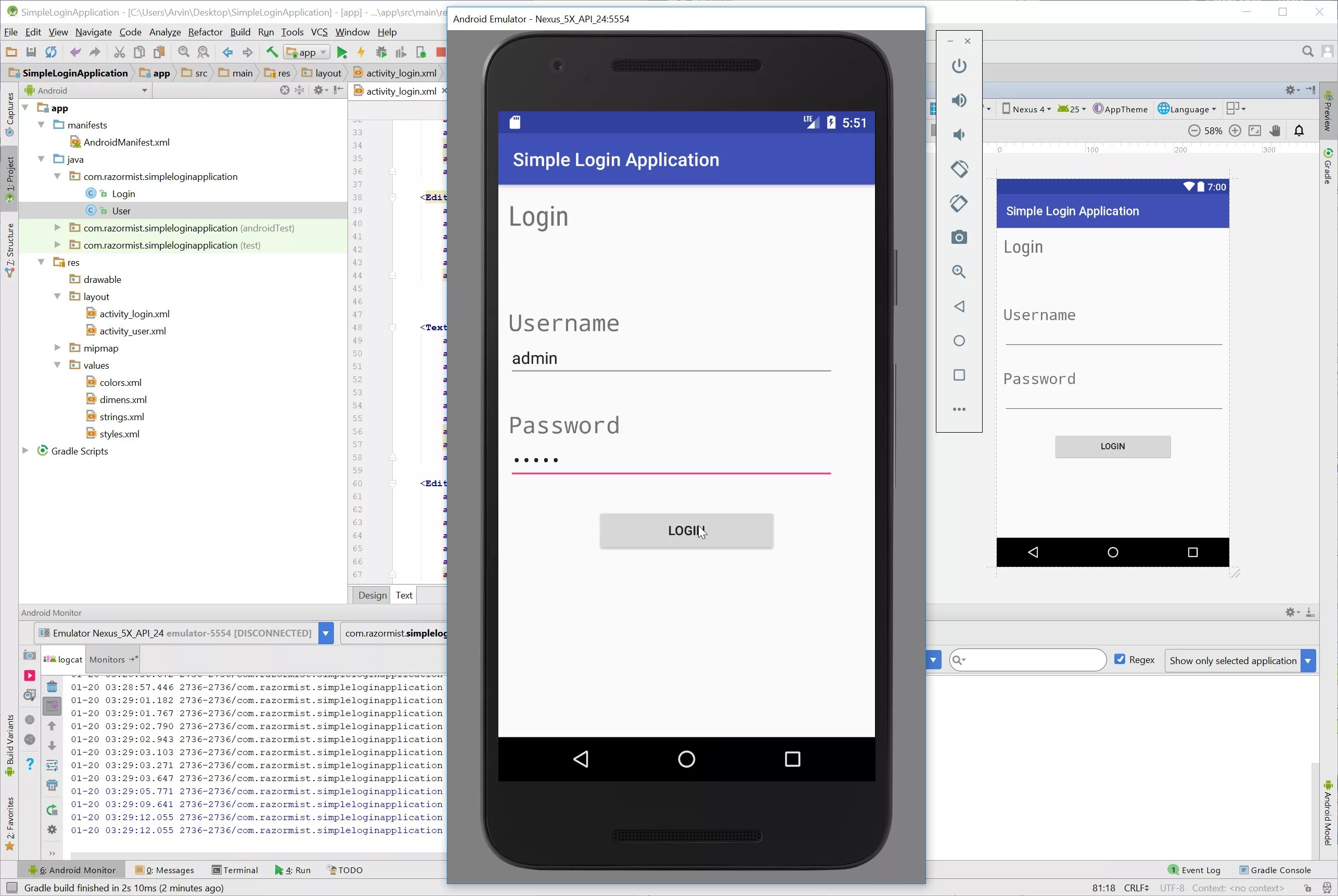The height and width of the screenshot is (896, 1338).
Task: Open Show only selected application dropdown
Action: click(1308, 660)
